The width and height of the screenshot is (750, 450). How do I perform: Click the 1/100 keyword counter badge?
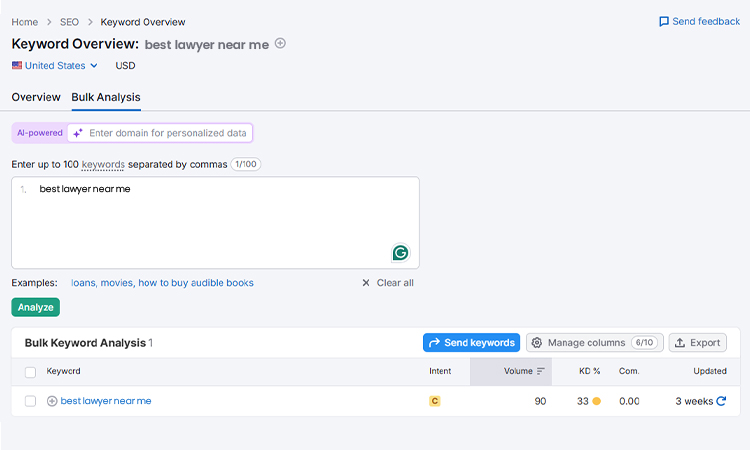(246, 164)
